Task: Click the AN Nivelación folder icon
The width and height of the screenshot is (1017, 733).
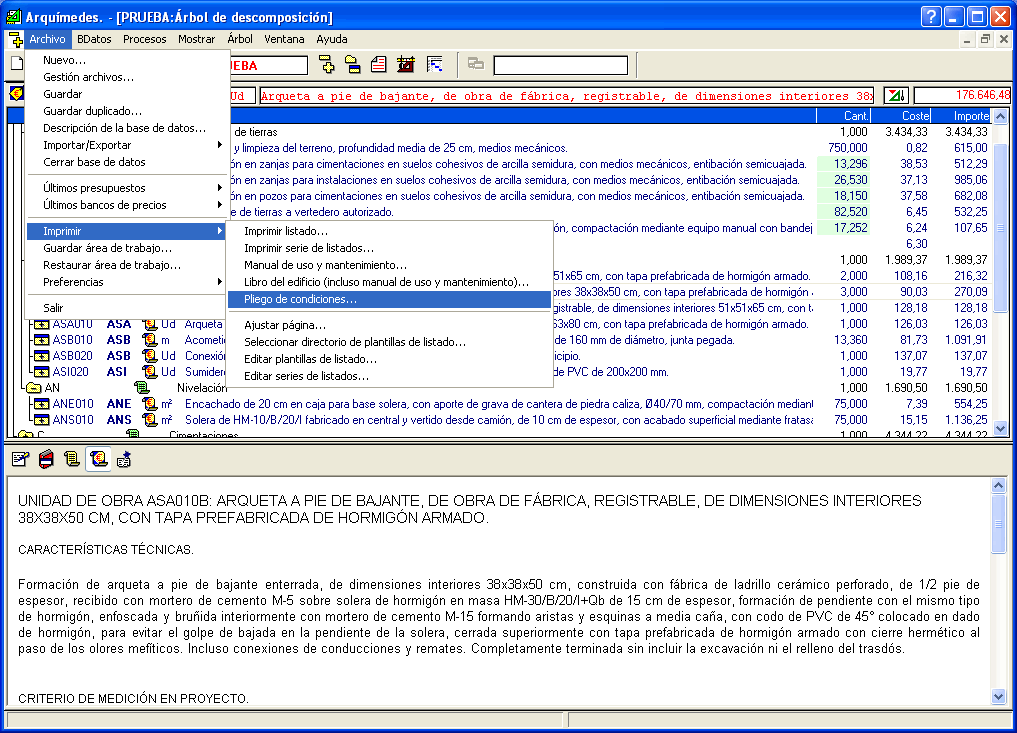Action: (x=32, y=388)
